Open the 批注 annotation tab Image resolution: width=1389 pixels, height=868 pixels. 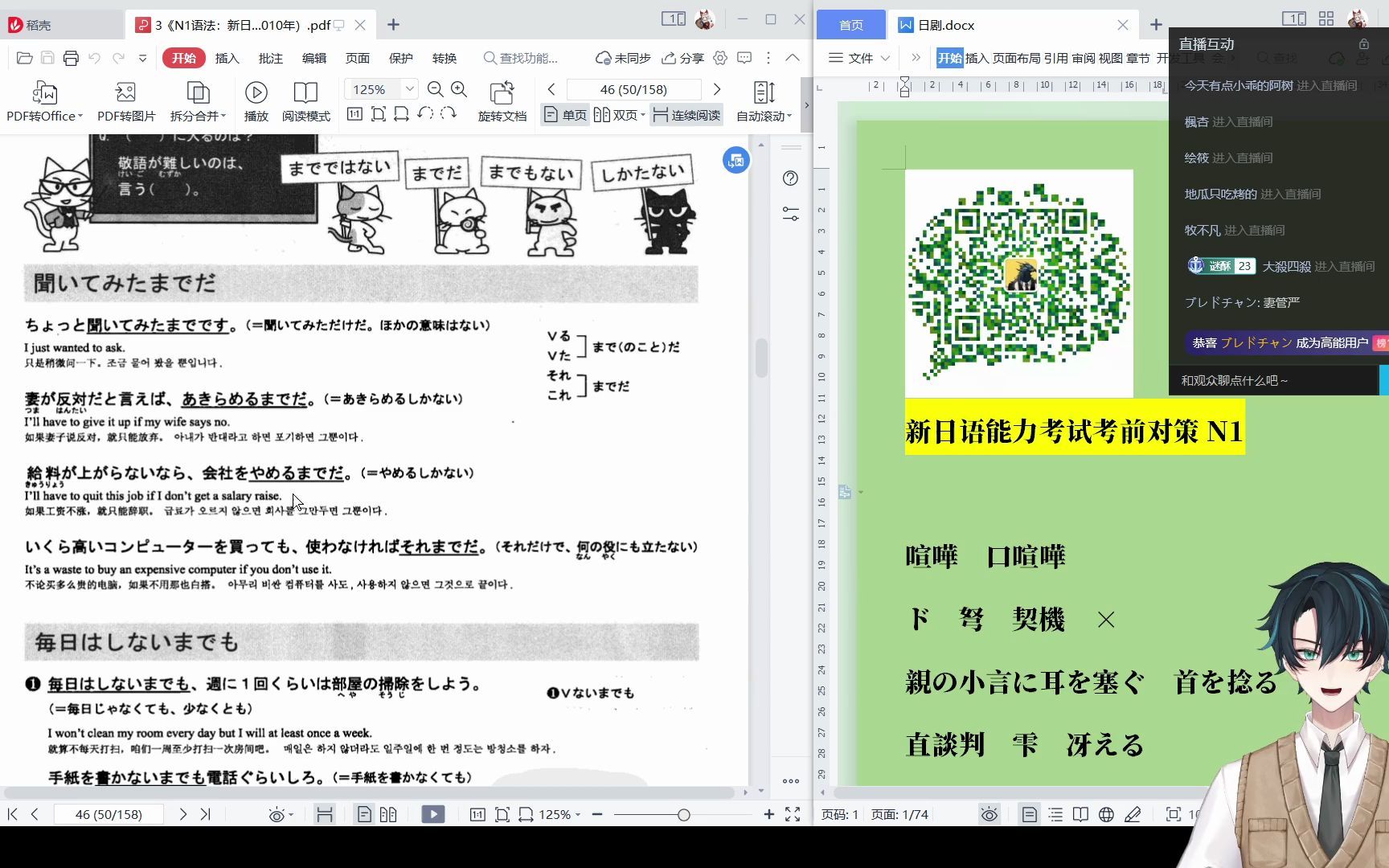[271, 58]
